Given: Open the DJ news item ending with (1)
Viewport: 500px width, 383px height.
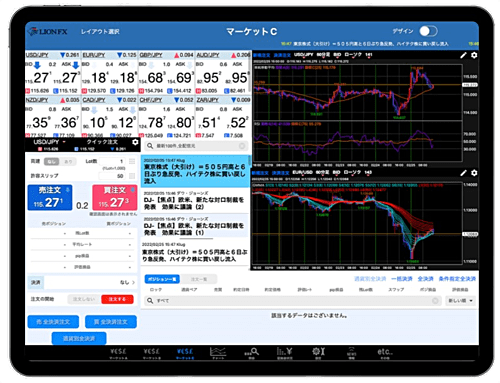Looking at the screenshot, I should click(195, 227).
